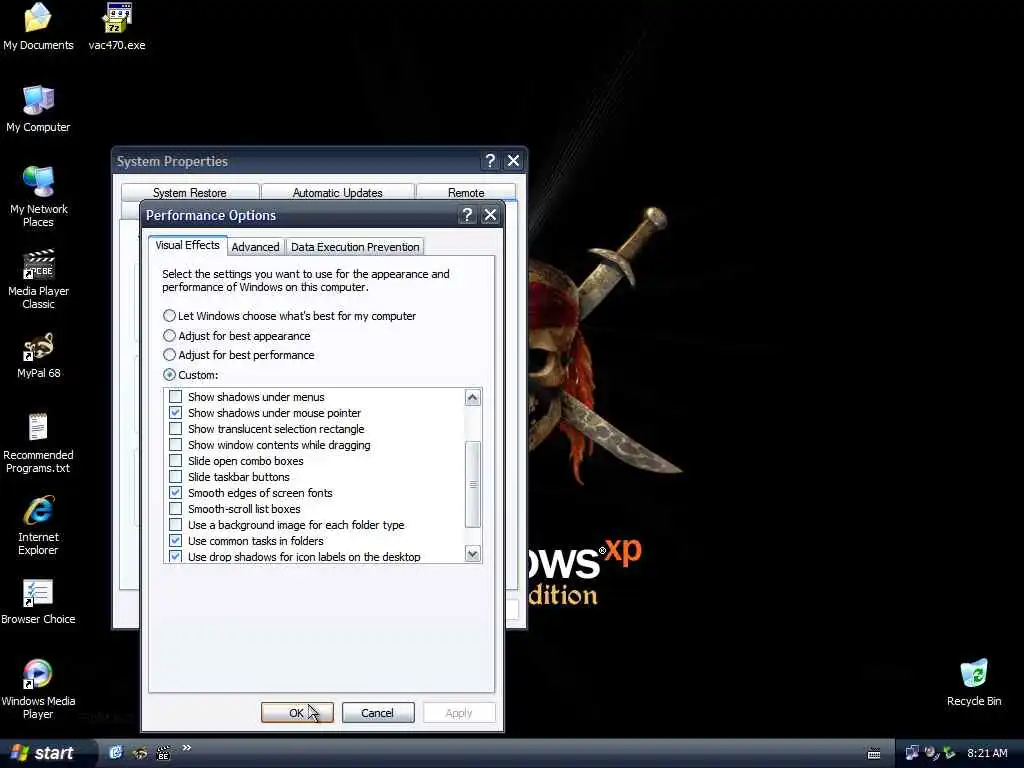Click Internet Explorer quick launch icon
Image resolution: width=1024 pixels, height=768 pixels.
click(116, 752)
